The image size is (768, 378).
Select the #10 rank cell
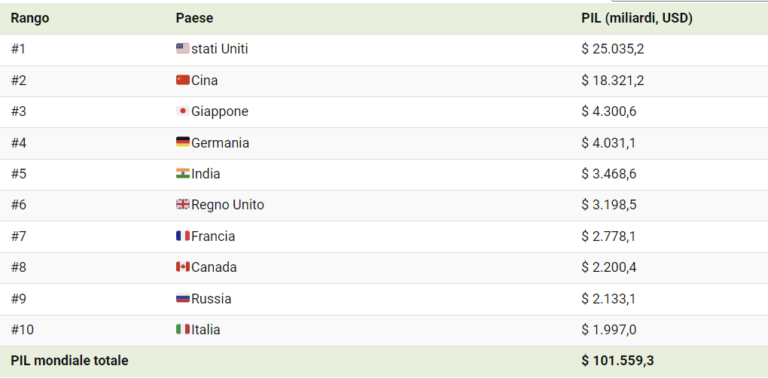(23, 330)
